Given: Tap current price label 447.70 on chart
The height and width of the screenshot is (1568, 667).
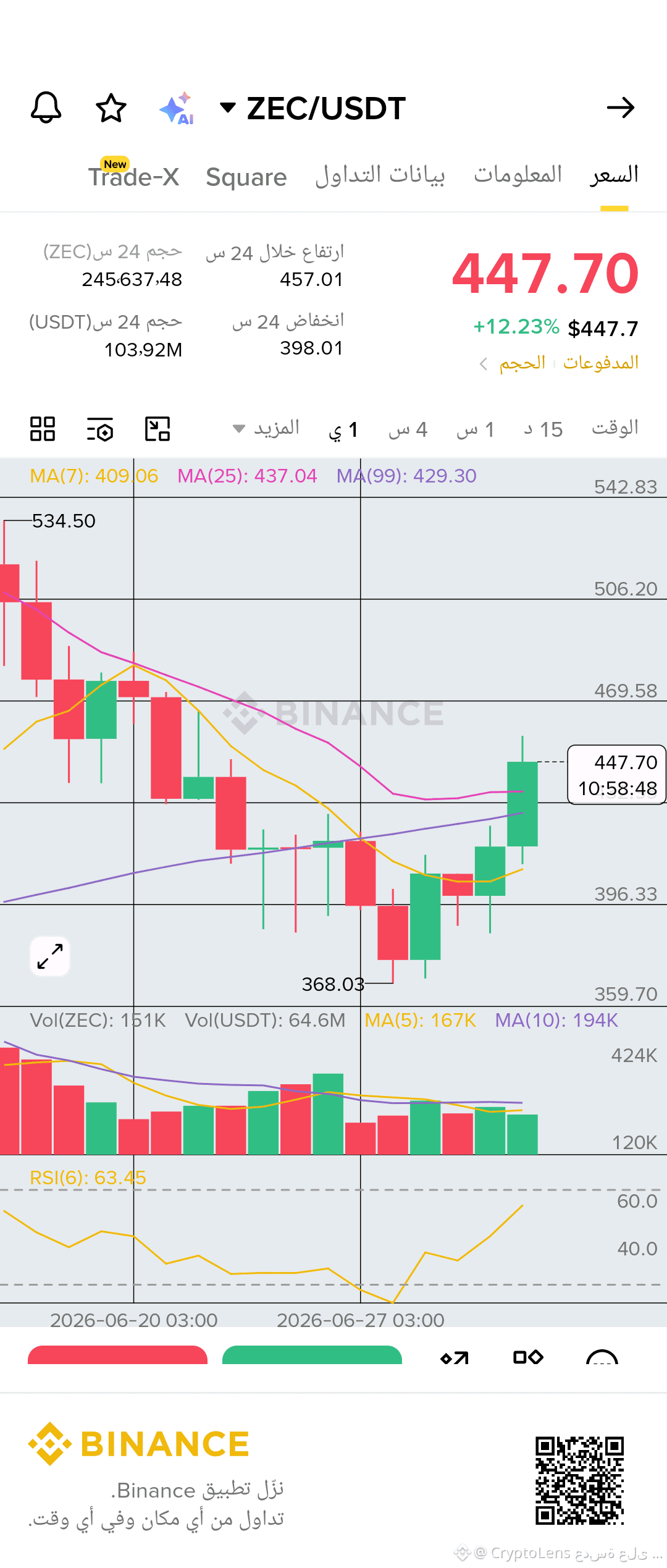Looking at the screenshot, I should [617, 775].
